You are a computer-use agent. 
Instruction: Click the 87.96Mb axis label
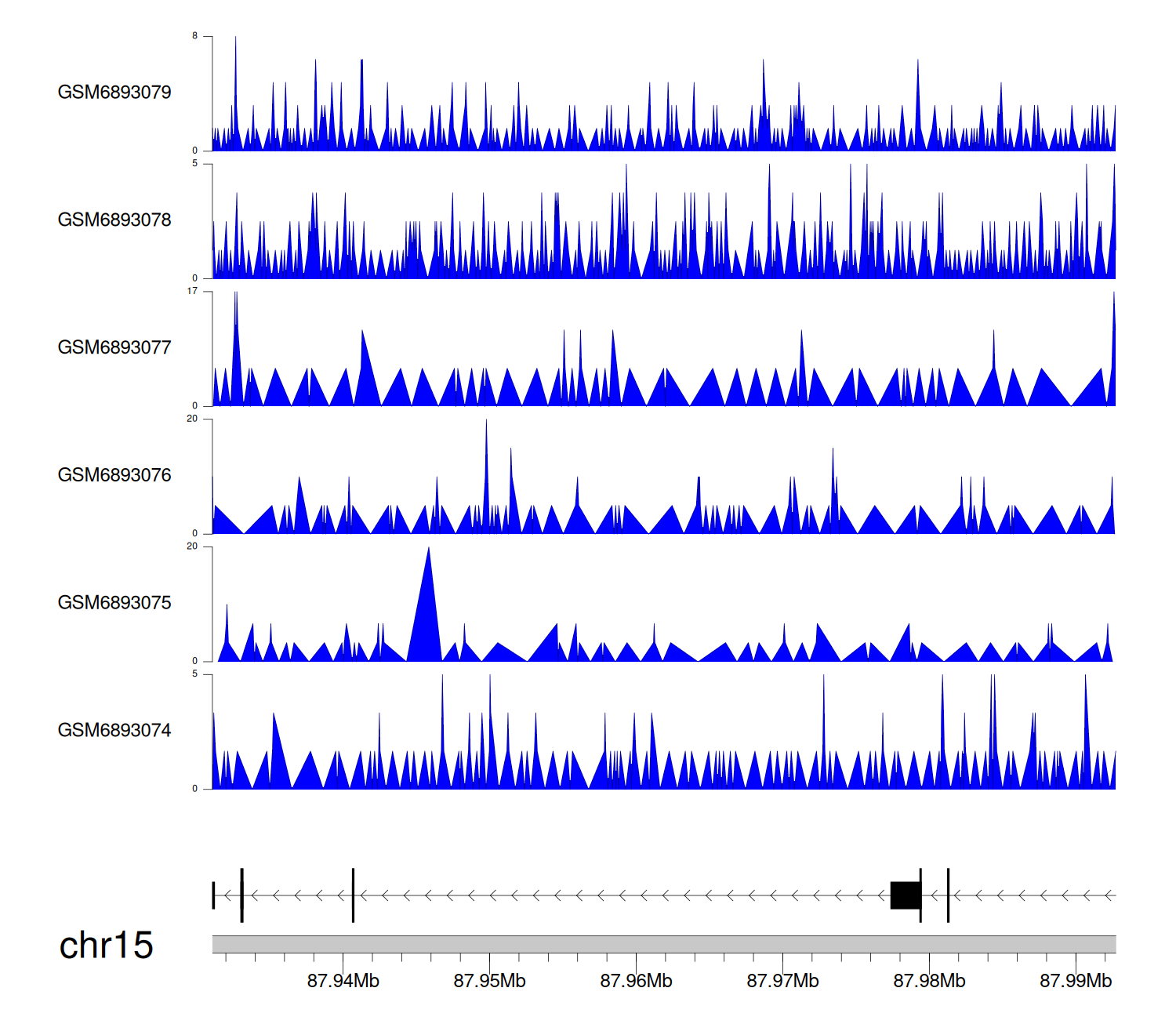coord(636,981)
